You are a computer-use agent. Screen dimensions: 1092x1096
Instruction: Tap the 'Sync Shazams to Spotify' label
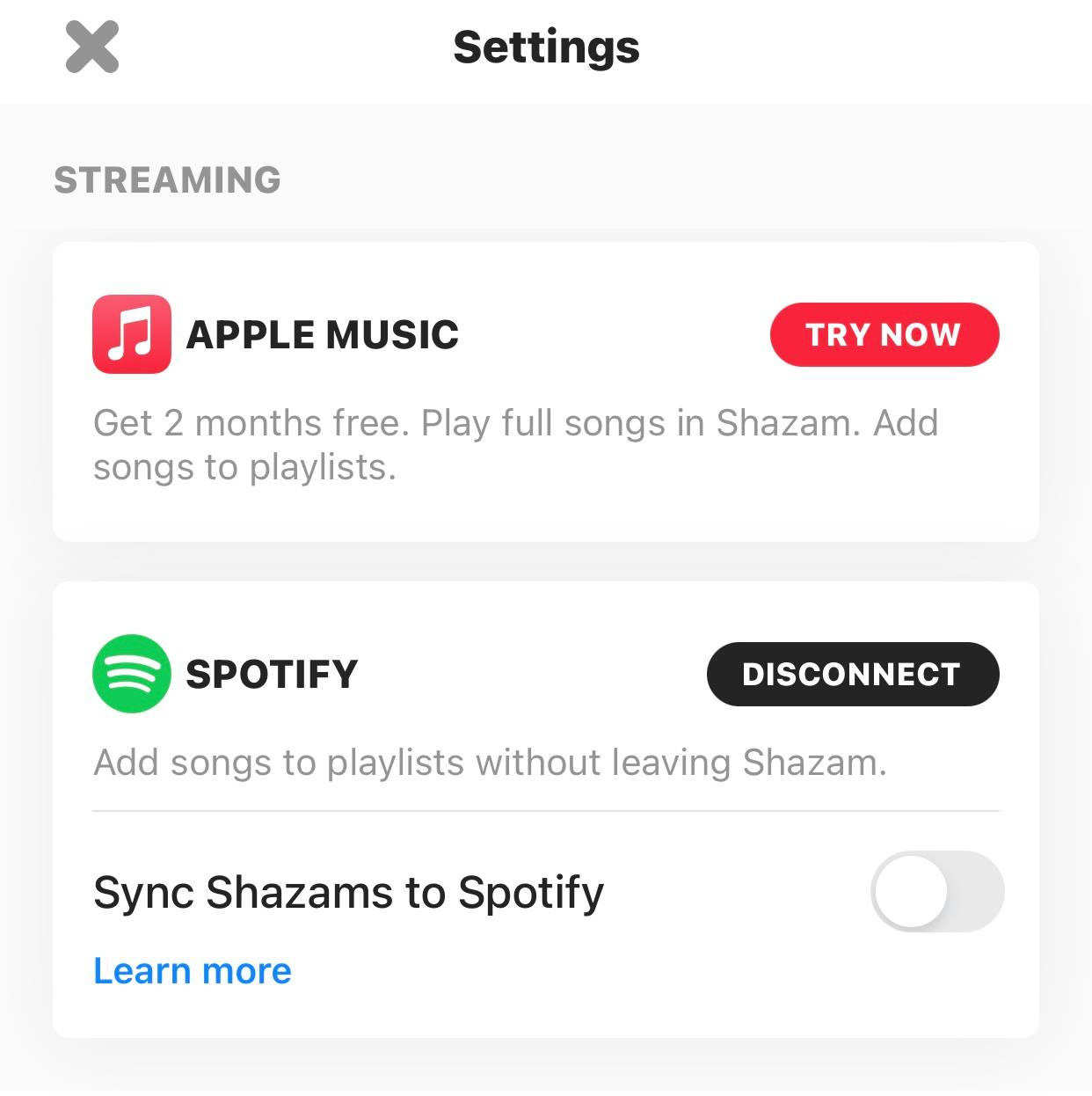coord(349,892)
